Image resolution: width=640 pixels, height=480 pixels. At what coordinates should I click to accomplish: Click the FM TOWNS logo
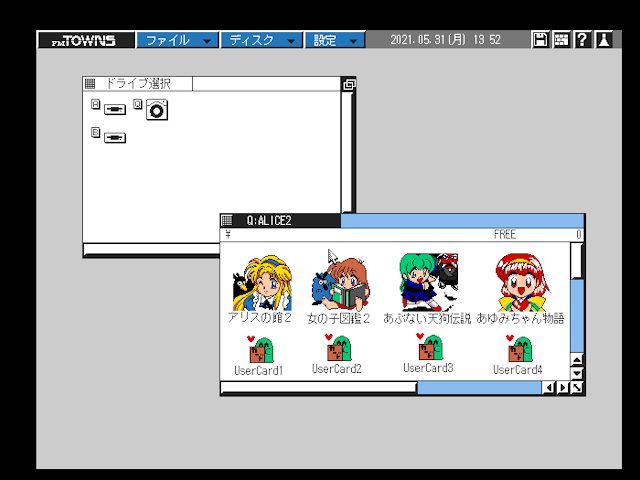coord(86,40)
